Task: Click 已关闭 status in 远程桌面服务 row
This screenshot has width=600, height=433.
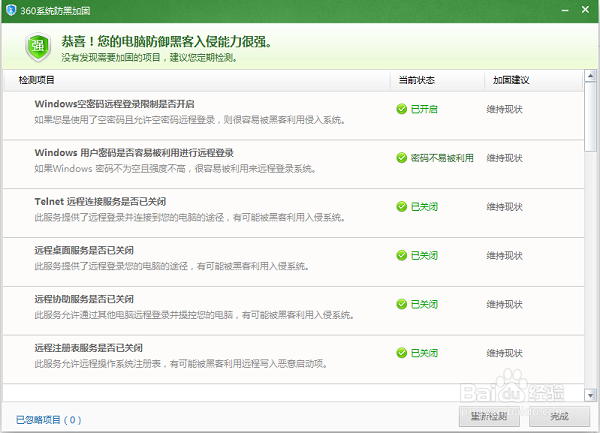Action: 424,255
